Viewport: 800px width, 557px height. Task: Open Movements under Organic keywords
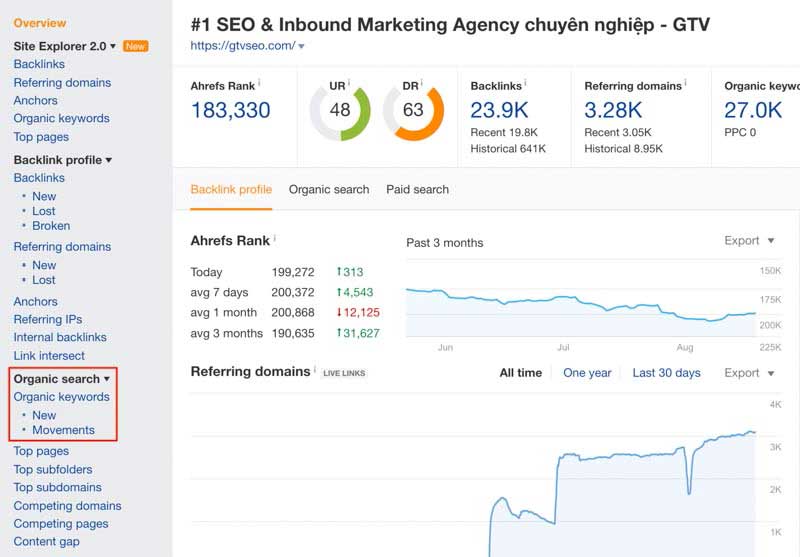pos(63,430)
